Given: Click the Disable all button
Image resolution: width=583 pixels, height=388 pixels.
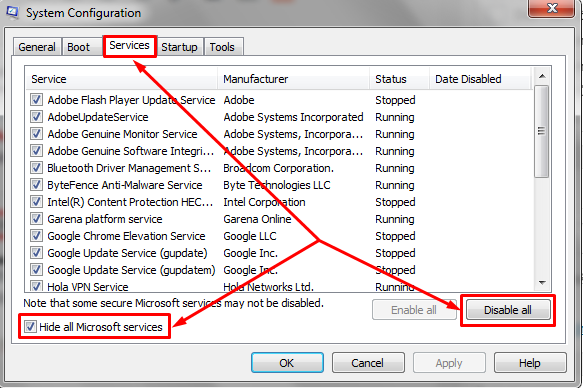Looking at the screenshot, I should coord(508,310).
